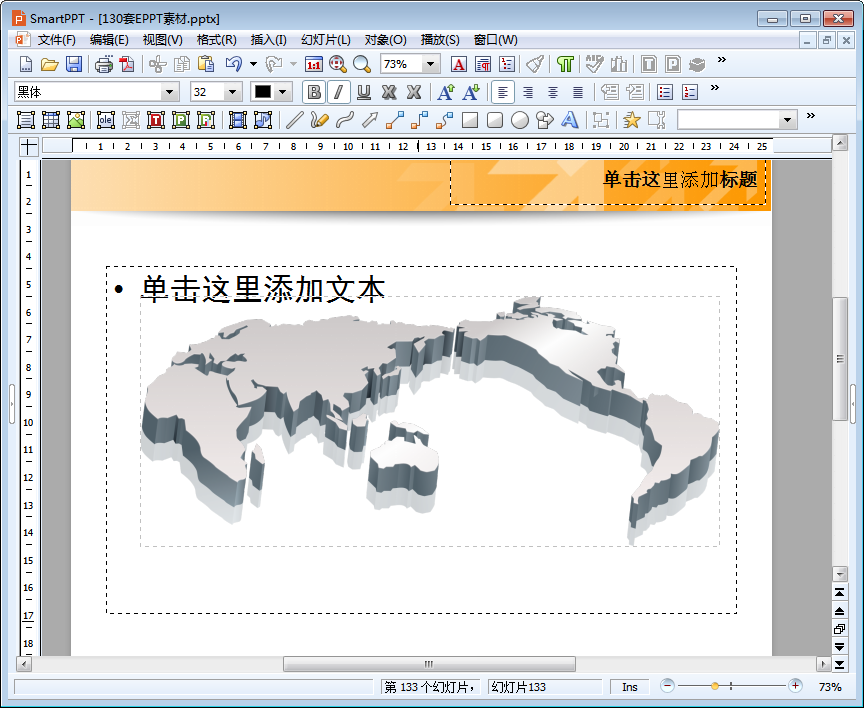The width and height of the screenshot is (864, 708).
Task: Toggle italic formatting
Action: [x=339, y=92]
